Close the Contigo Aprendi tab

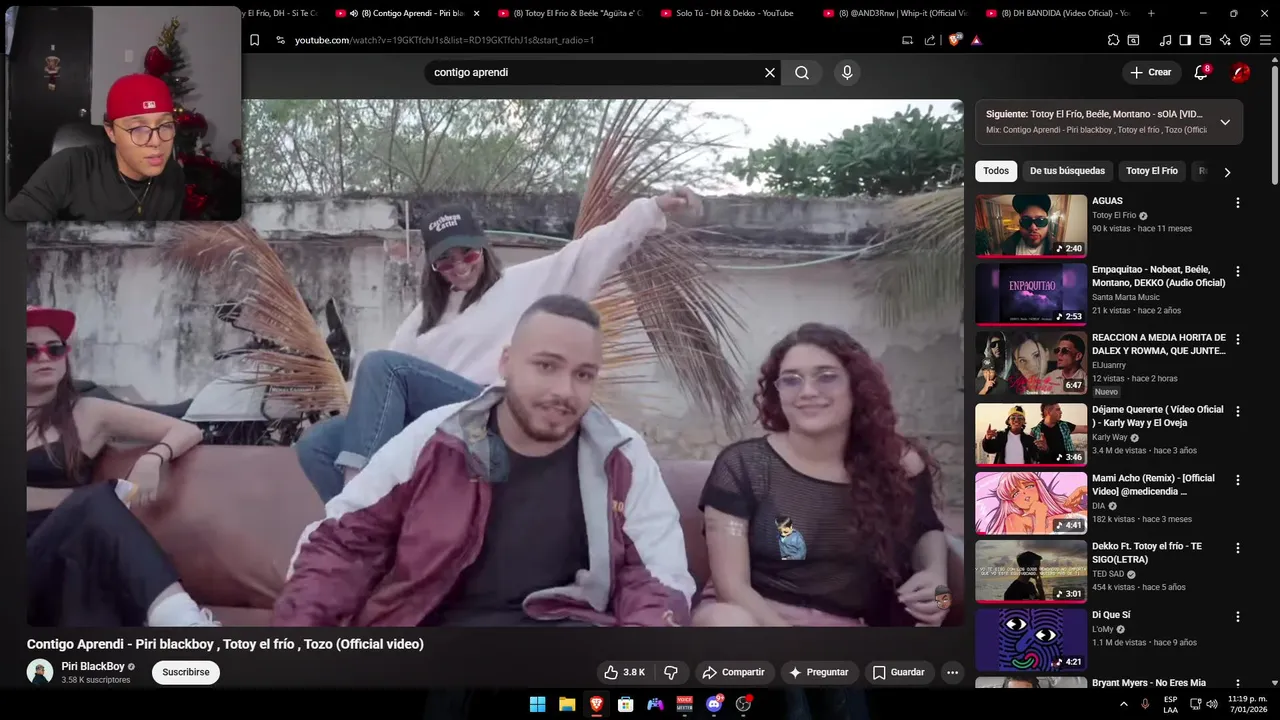pyautogui.click(x=476, y=13)
